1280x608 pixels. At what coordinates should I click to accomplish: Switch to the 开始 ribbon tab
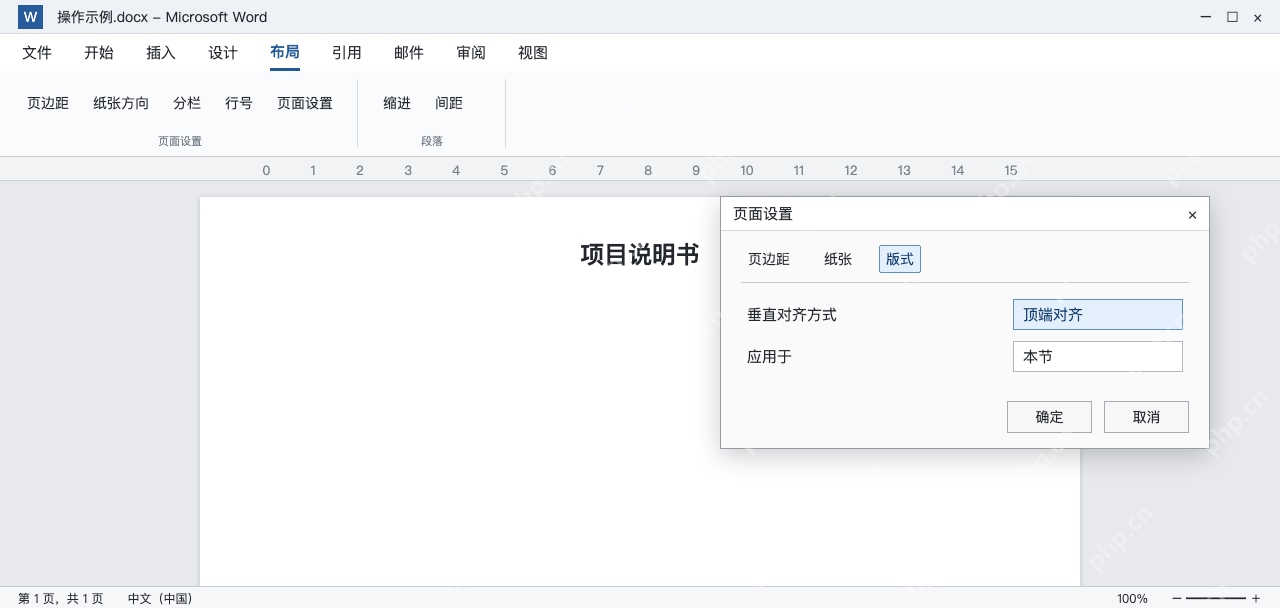coord(99,53)
